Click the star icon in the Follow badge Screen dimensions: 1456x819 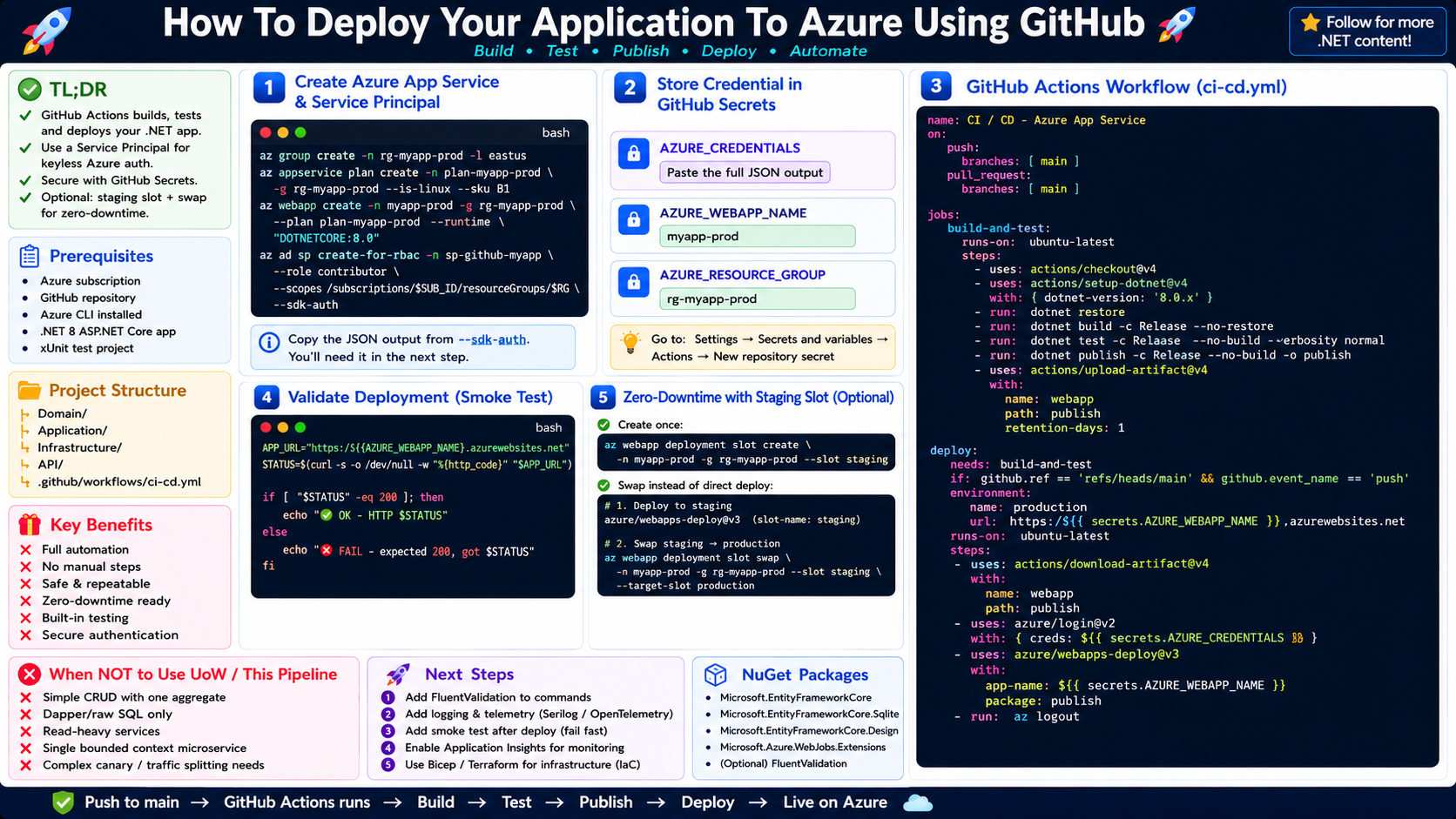pyautogui.click(x=1311, y=22)
